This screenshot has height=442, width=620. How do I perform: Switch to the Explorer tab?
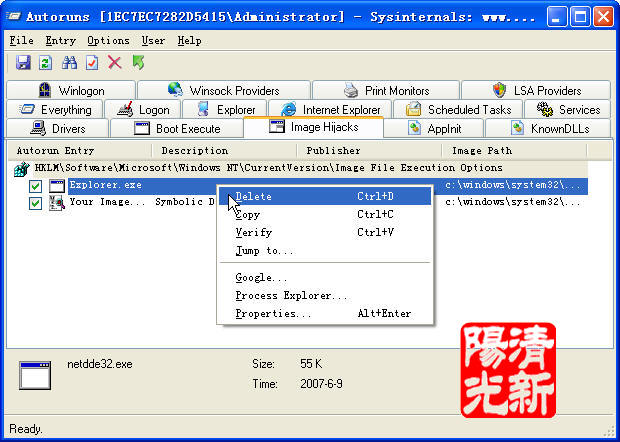(x=225, y=109)
